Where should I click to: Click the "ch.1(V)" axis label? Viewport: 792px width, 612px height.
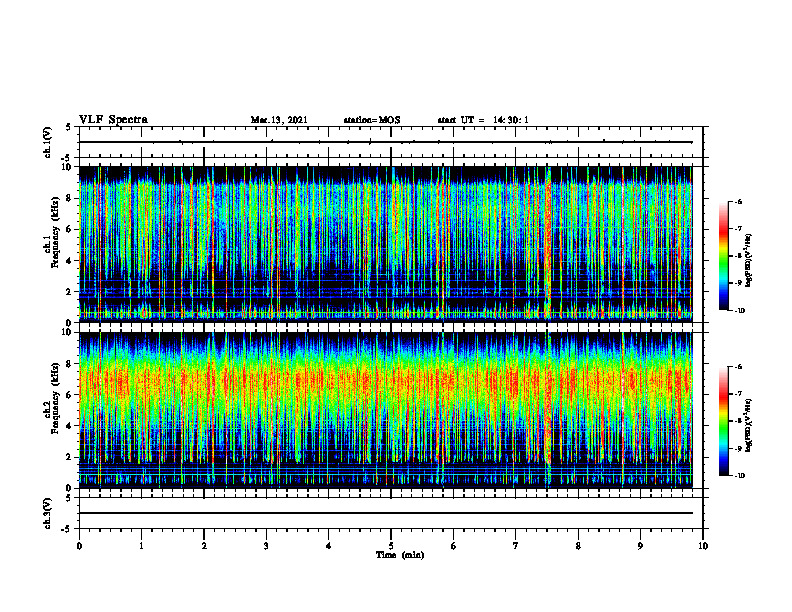pos(48,142)
